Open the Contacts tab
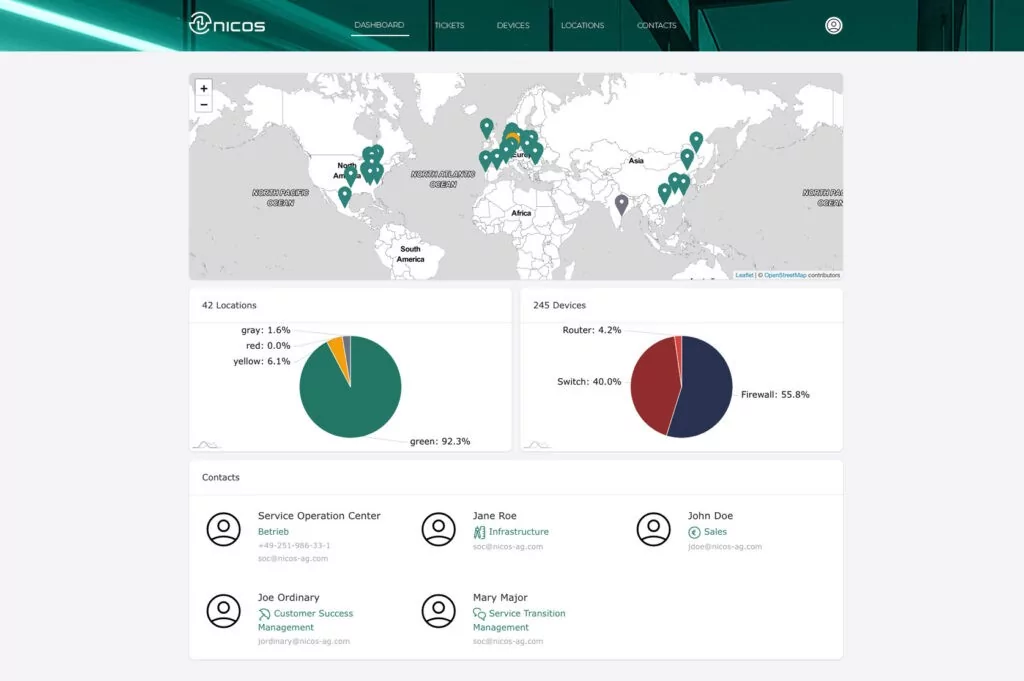The image size is (1024, 681). [x=656, y=25]
